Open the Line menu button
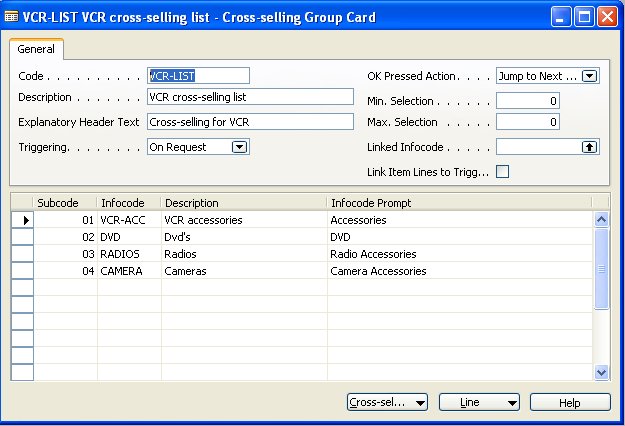 479,402
